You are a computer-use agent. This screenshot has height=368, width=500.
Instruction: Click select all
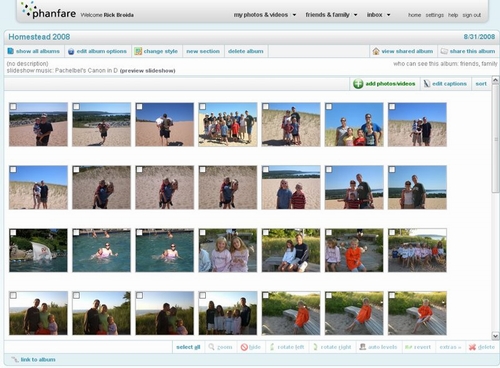point(188,347)
